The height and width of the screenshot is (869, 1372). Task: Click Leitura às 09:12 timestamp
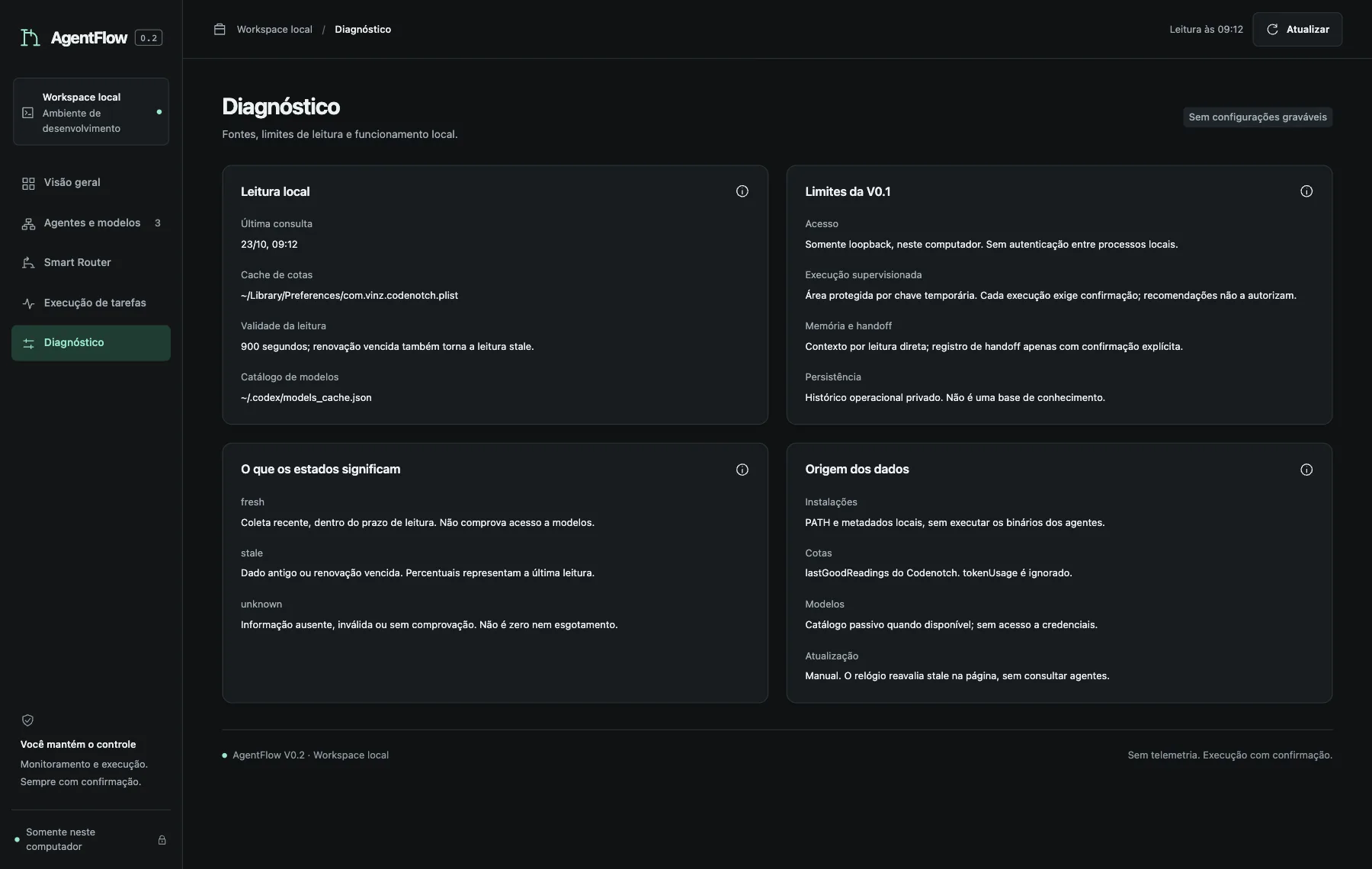coord(1206,30)
